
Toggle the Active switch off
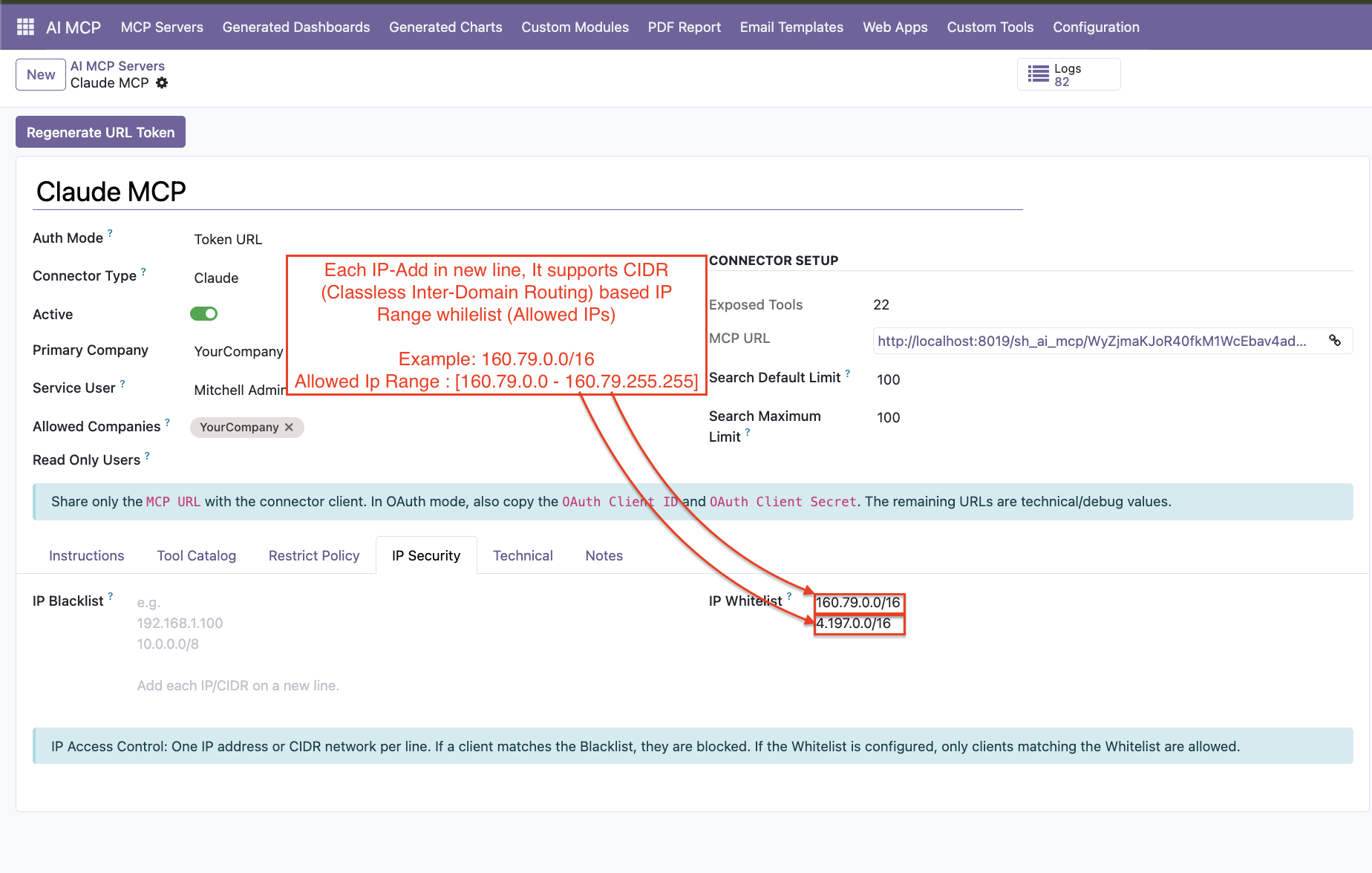[203, 314]
